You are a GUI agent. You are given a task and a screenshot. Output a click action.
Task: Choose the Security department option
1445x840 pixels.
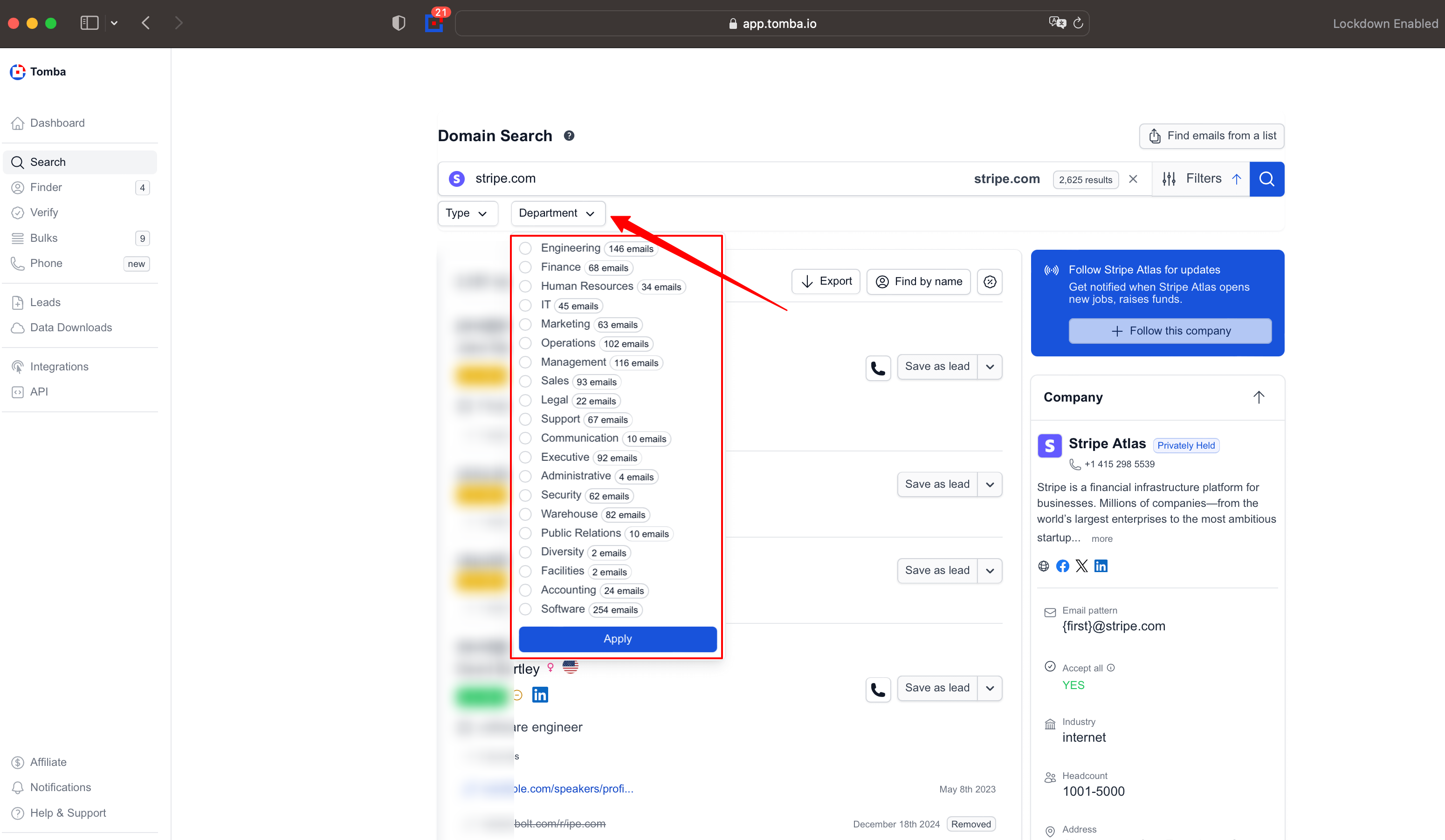click(525, 495)
